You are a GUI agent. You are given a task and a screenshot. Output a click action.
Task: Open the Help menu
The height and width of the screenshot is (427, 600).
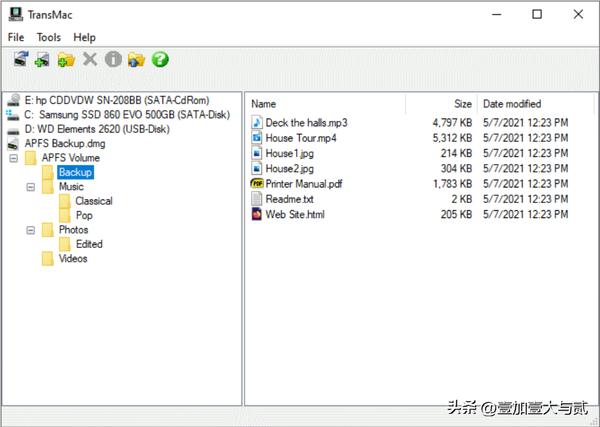tap(84, 37)
